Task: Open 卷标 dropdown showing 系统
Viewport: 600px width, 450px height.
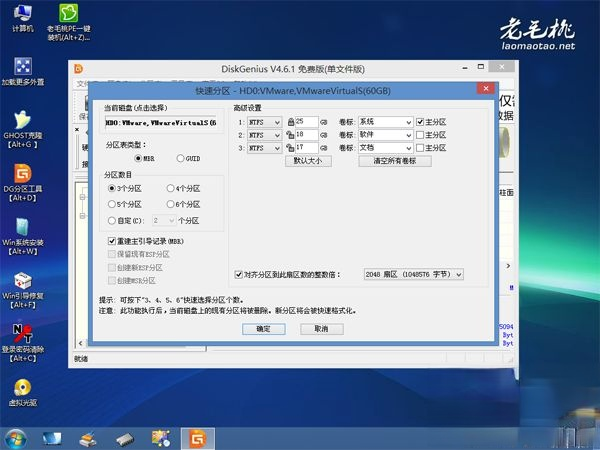Action: tap(385, 122)
